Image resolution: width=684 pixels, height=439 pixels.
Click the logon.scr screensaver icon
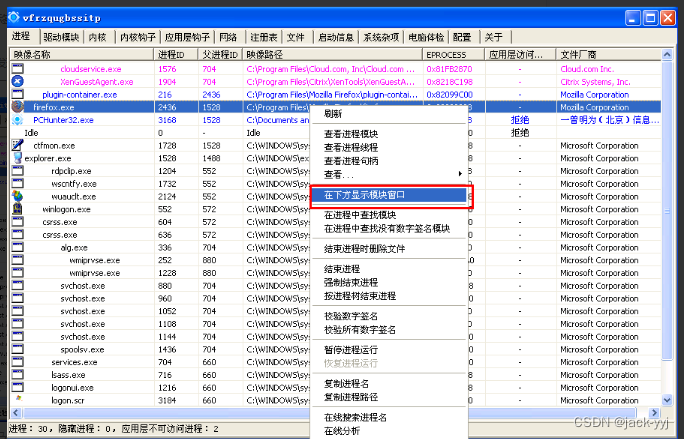18,399
